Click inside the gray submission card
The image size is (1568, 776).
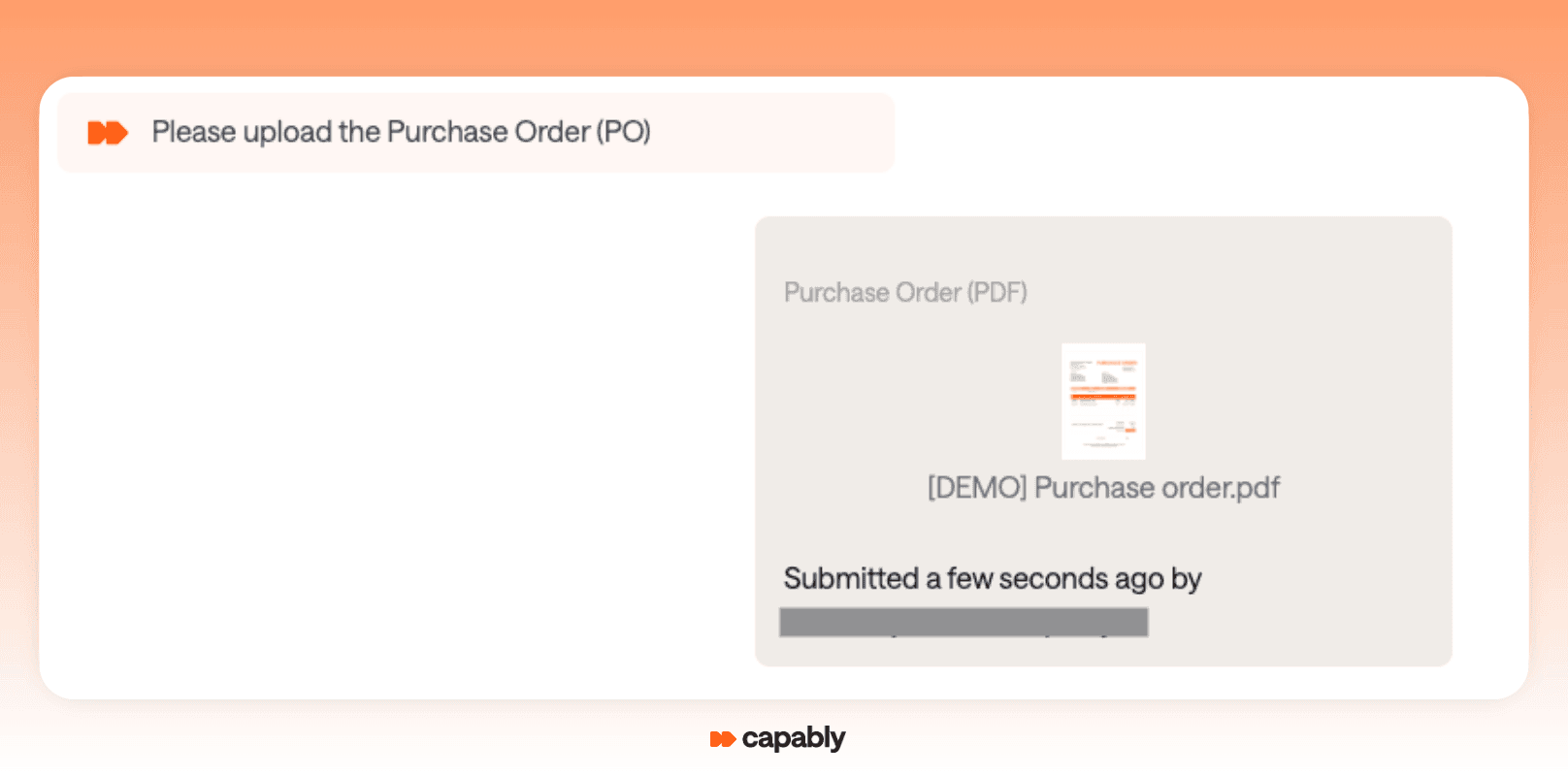1103,441
